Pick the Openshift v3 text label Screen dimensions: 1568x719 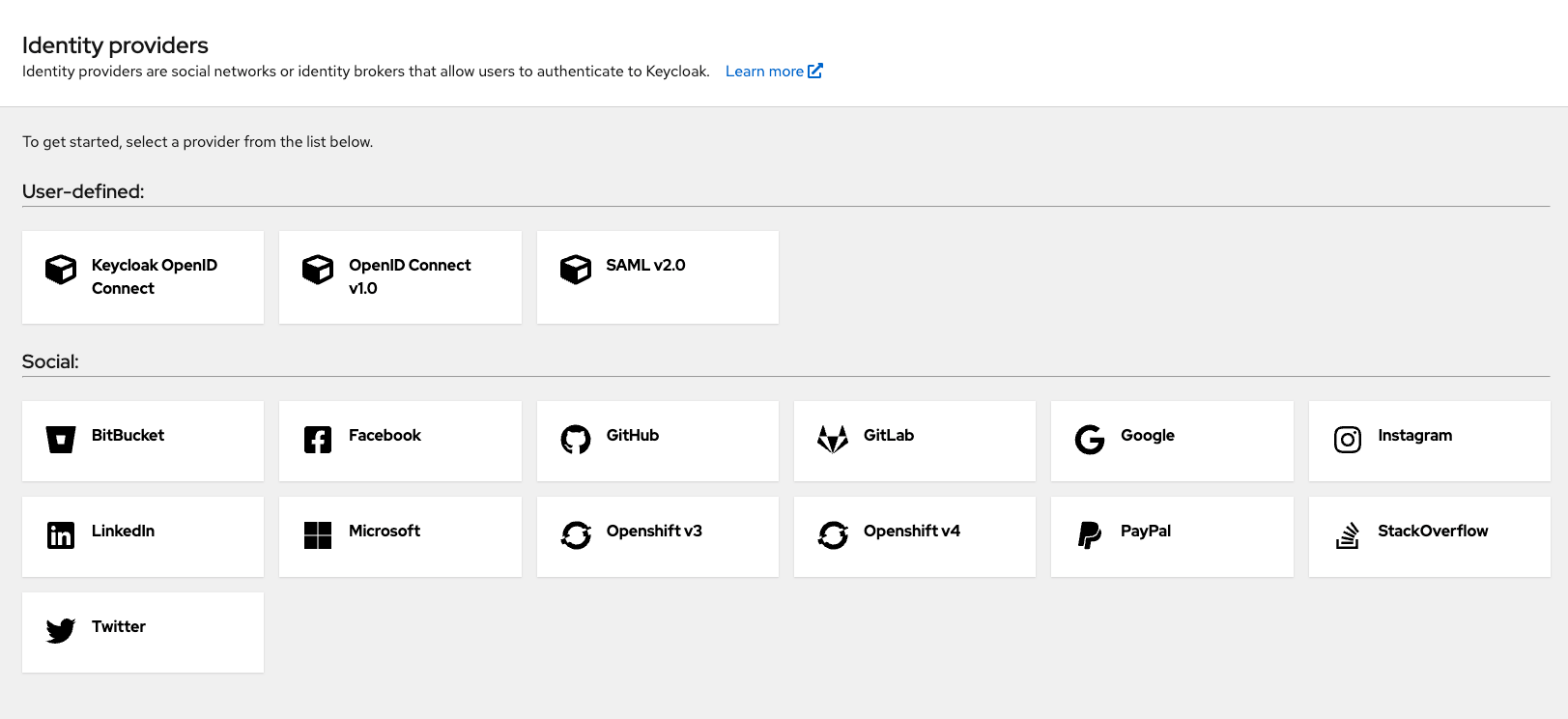tap(654, 532)
